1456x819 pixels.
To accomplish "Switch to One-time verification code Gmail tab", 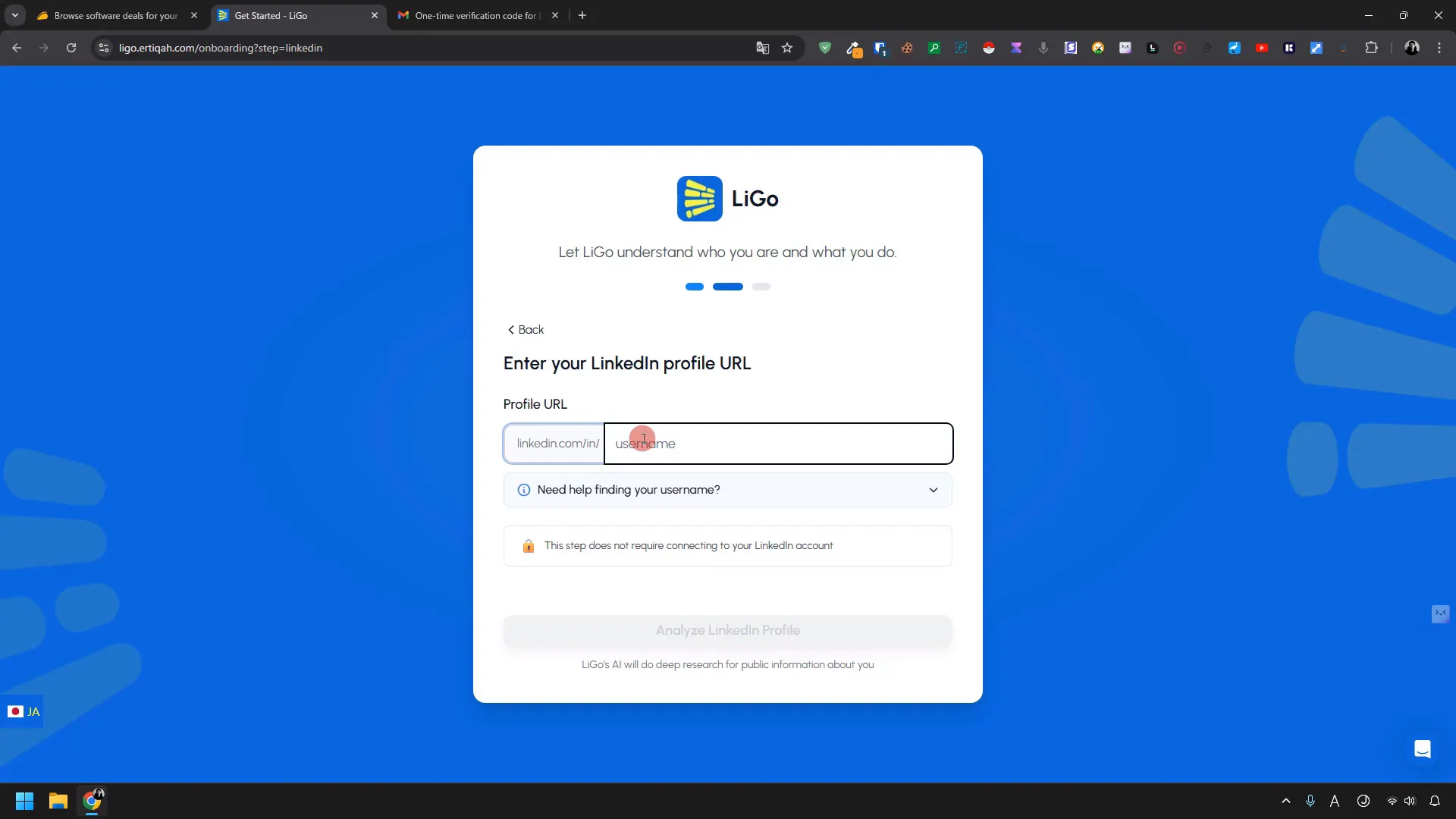I will click(476, 15).
